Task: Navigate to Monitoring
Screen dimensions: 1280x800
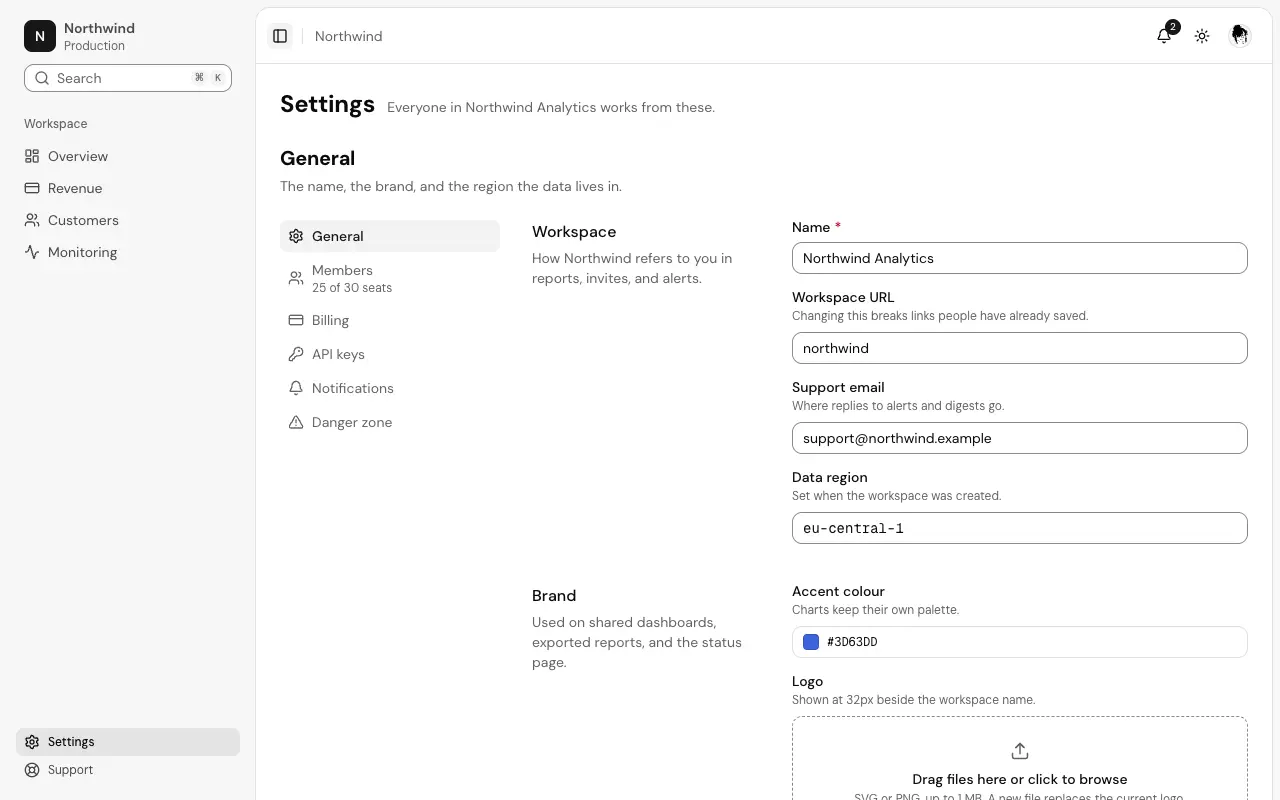Action: [128, 252]
